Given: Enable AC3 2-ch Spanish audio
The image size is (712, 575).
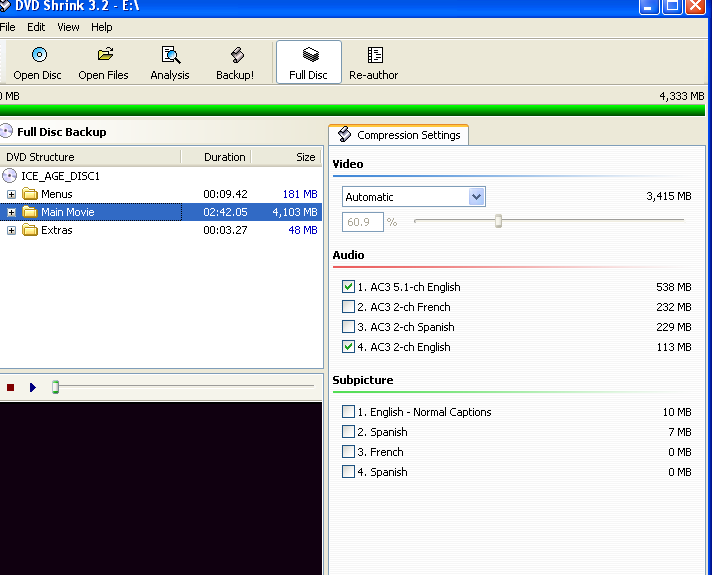Looking at the screenshot, I should pos(348,327).
